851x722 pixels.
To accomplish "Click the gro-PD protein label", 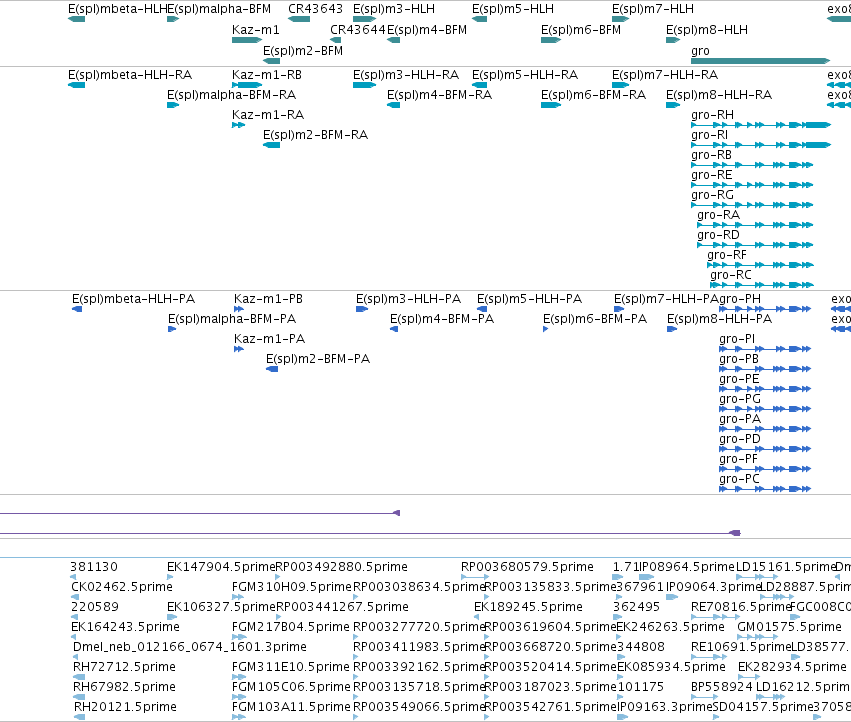I will coord(740,439).
